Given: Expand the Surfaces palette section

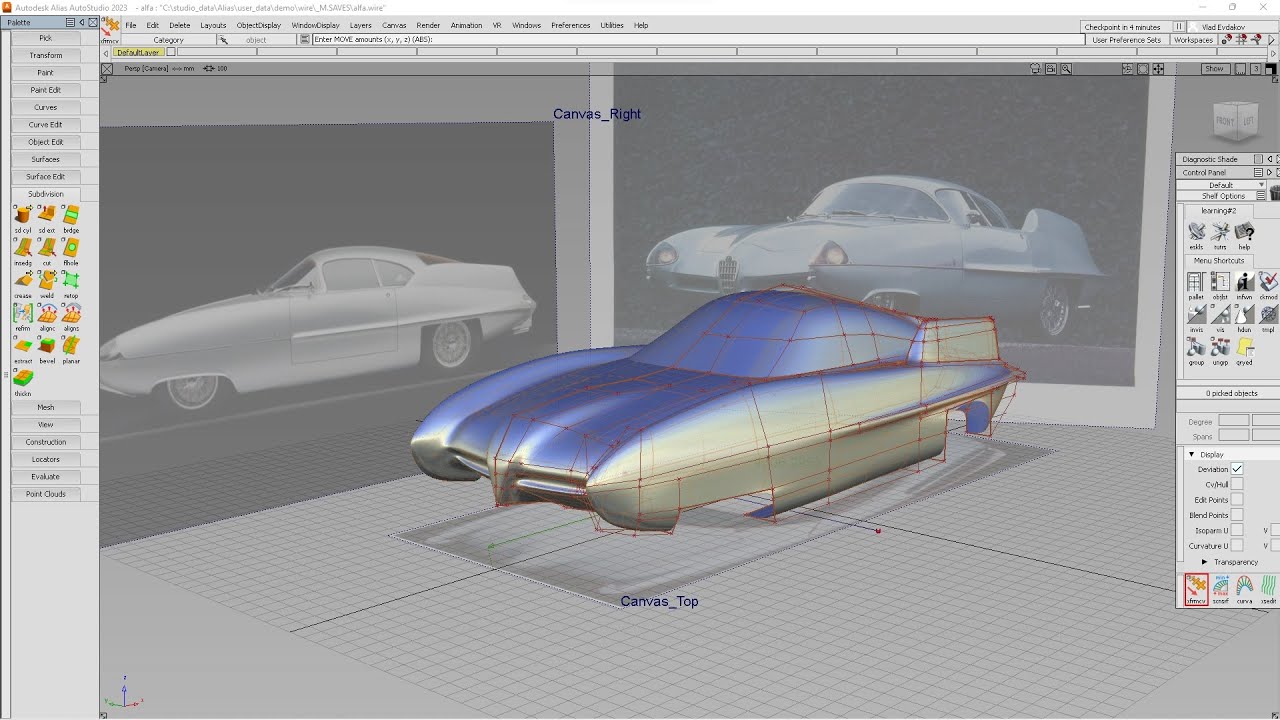Looking at the screenshot, I should click(x=45, y=159).
